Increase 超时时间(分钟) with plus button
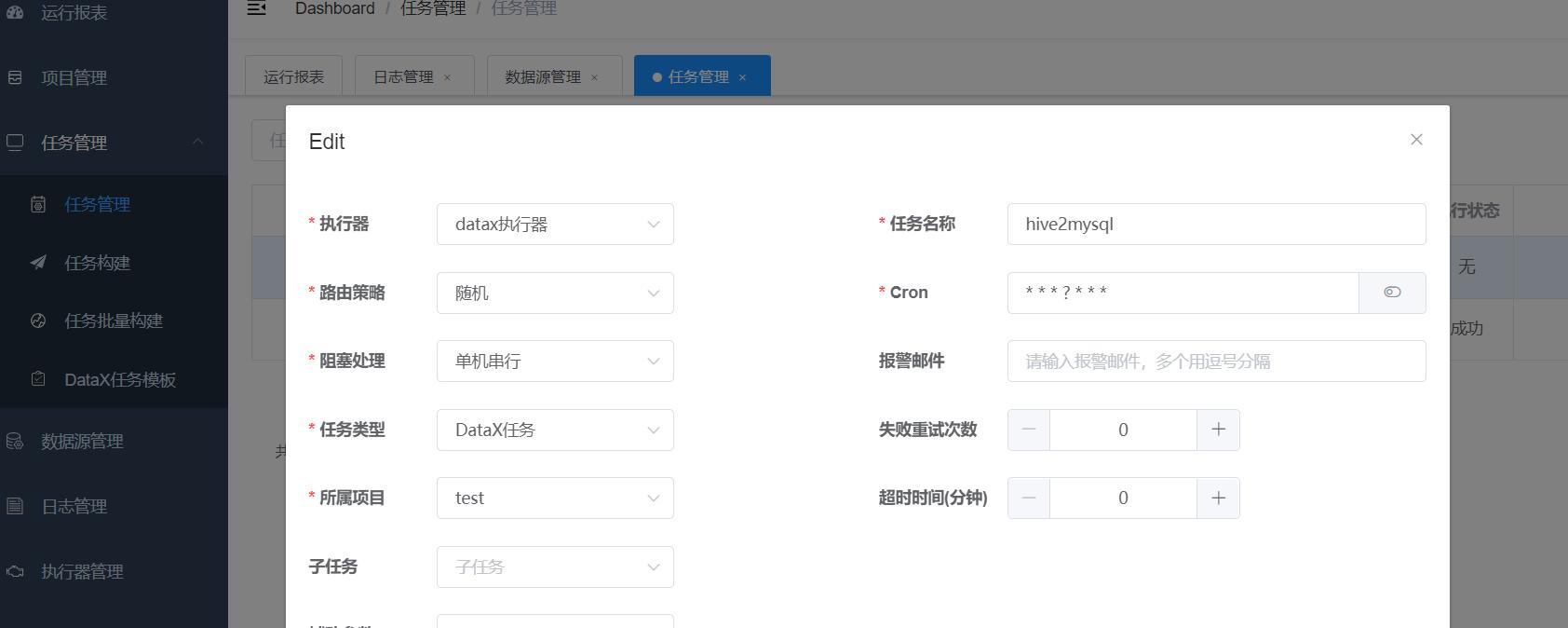The image size is (1568, 628). pos(1218,498)
